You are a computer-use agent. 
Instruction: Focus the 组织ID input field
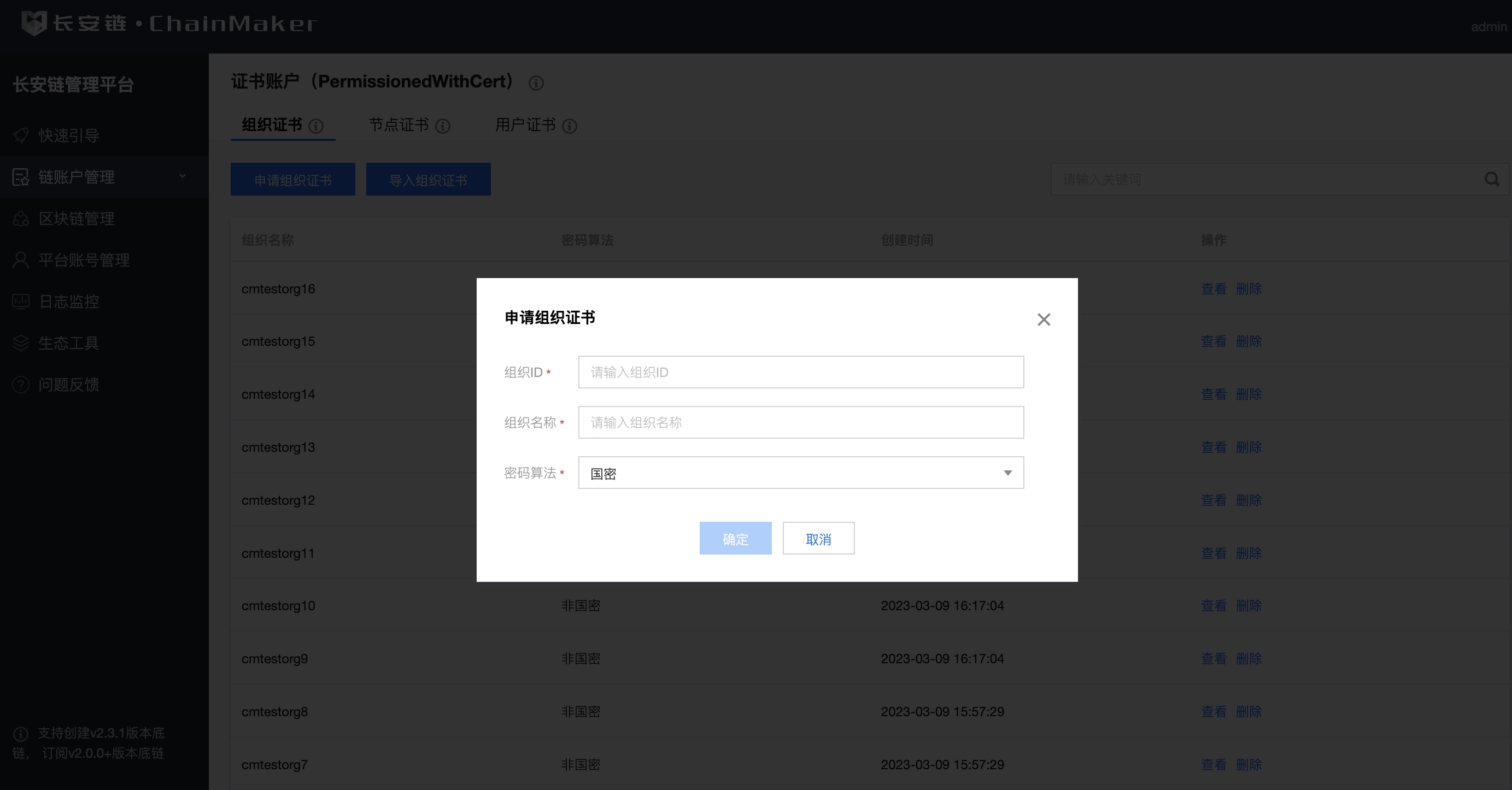[x=800, y=372]
